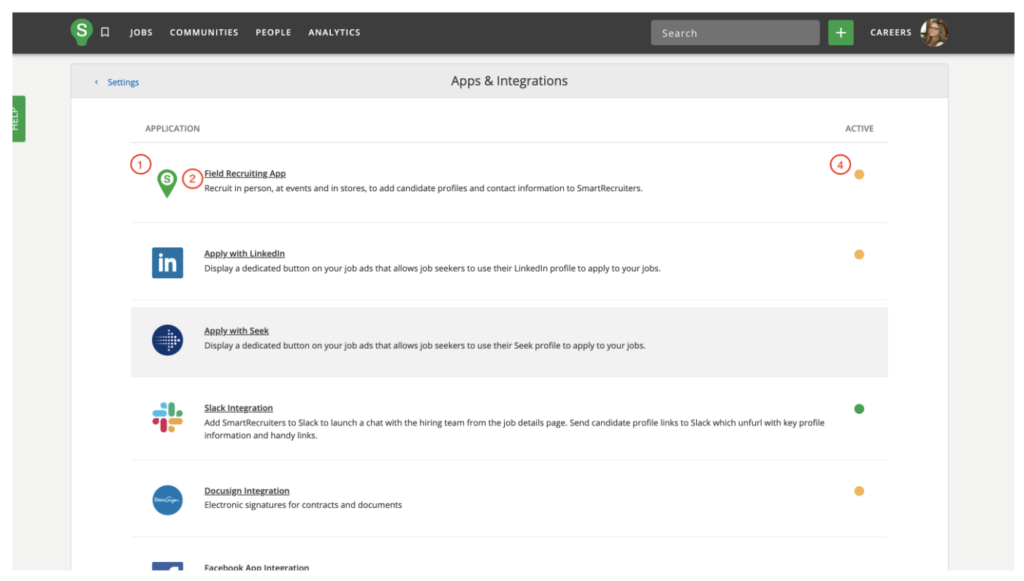Go back to Settings link
Viewport: 1024px width, 581px height.
click(123, 82)
